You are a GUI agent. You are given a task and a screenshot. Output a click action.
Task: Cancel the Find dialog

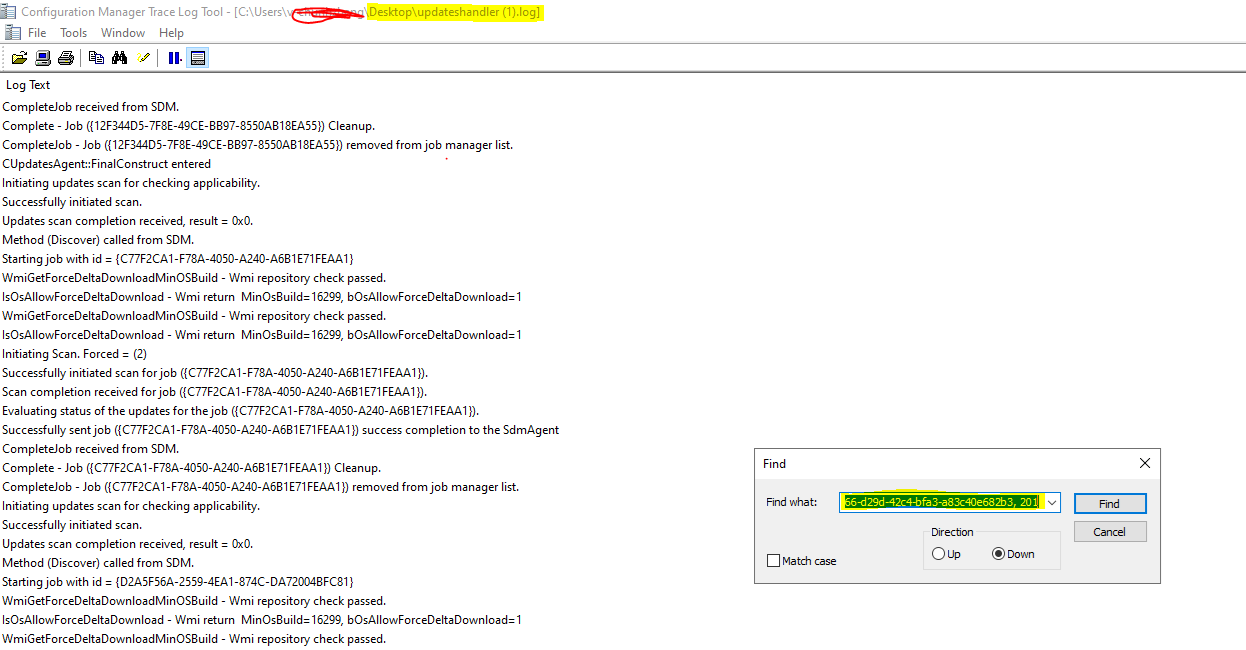pyautogui.click(x=1109, y=532)
